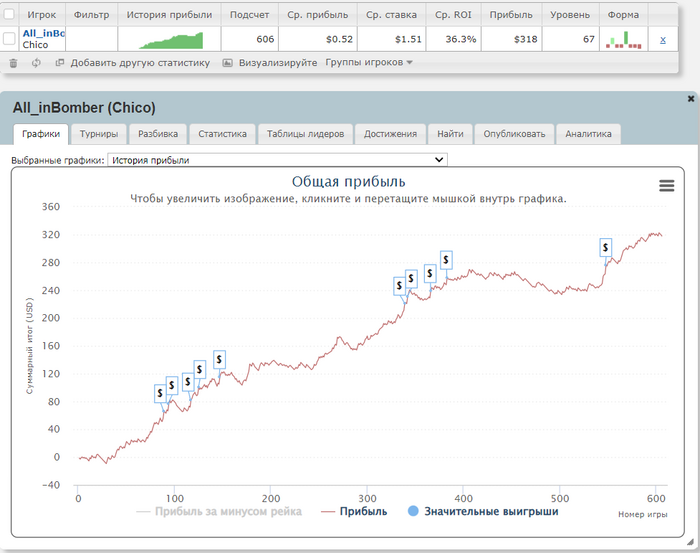Open the Таблицы лидеров tab
This screenshot has width=700, height=553.
[305, 134]
